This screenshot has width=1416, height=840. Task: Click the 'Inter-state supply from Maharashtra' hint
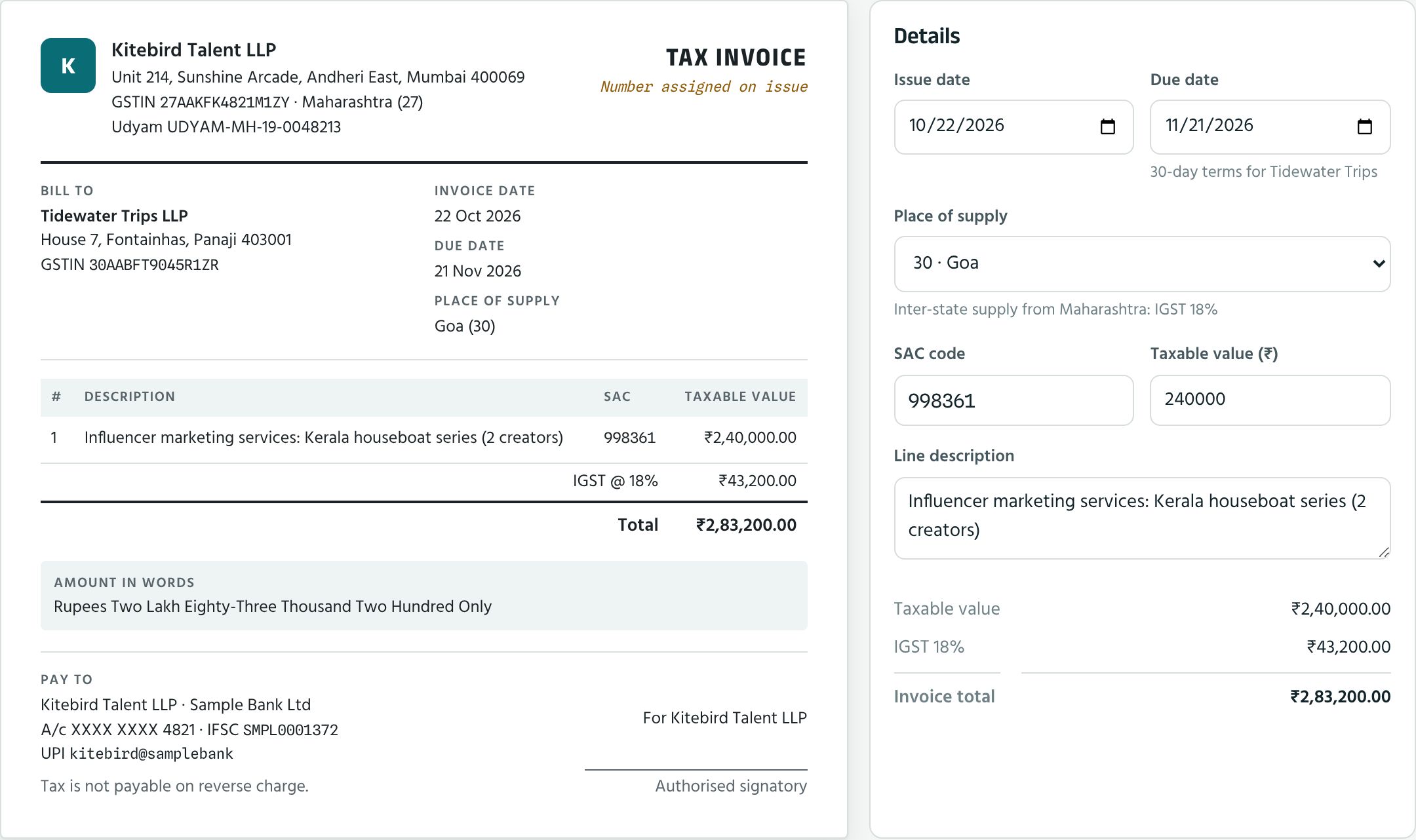pyautogui.click(x=1055, y=309)
